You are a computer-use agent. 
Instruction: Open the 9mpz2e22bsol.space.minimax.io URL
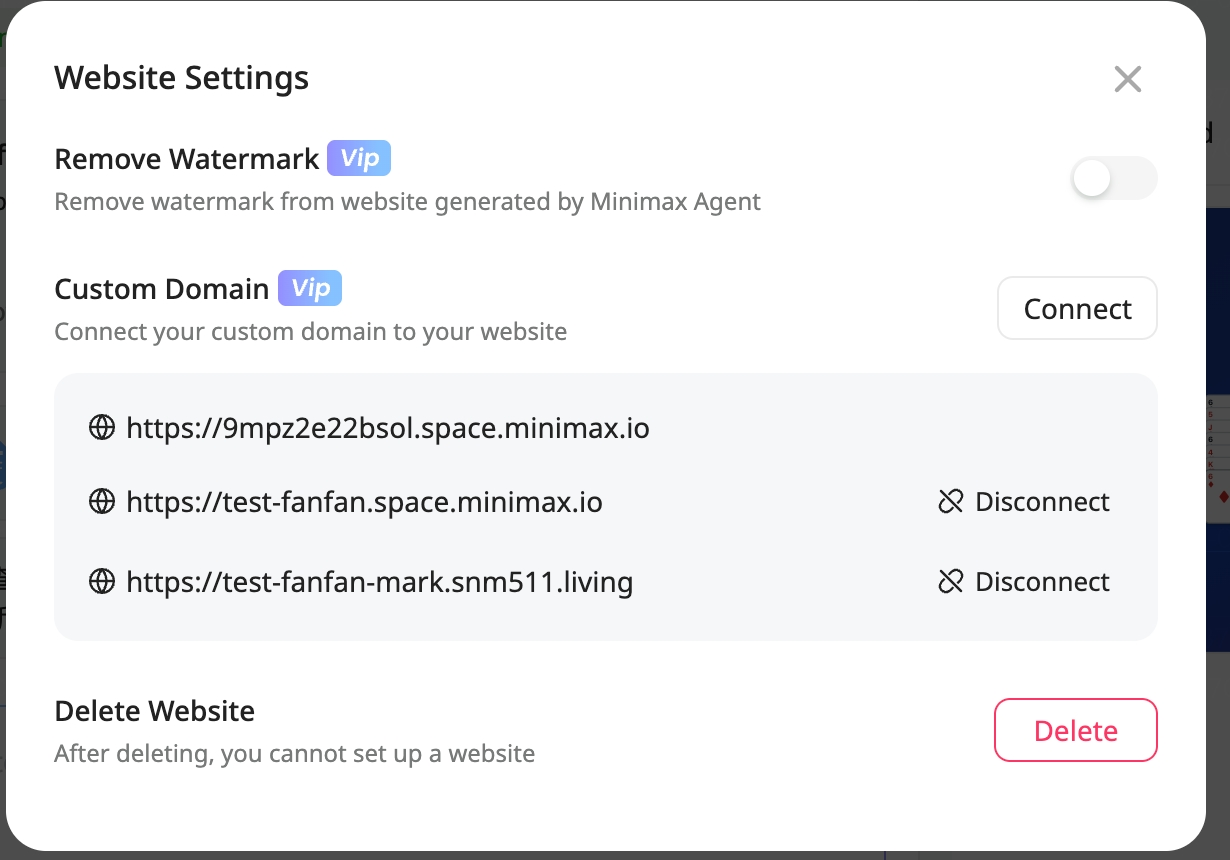click(x=388, y=429)
